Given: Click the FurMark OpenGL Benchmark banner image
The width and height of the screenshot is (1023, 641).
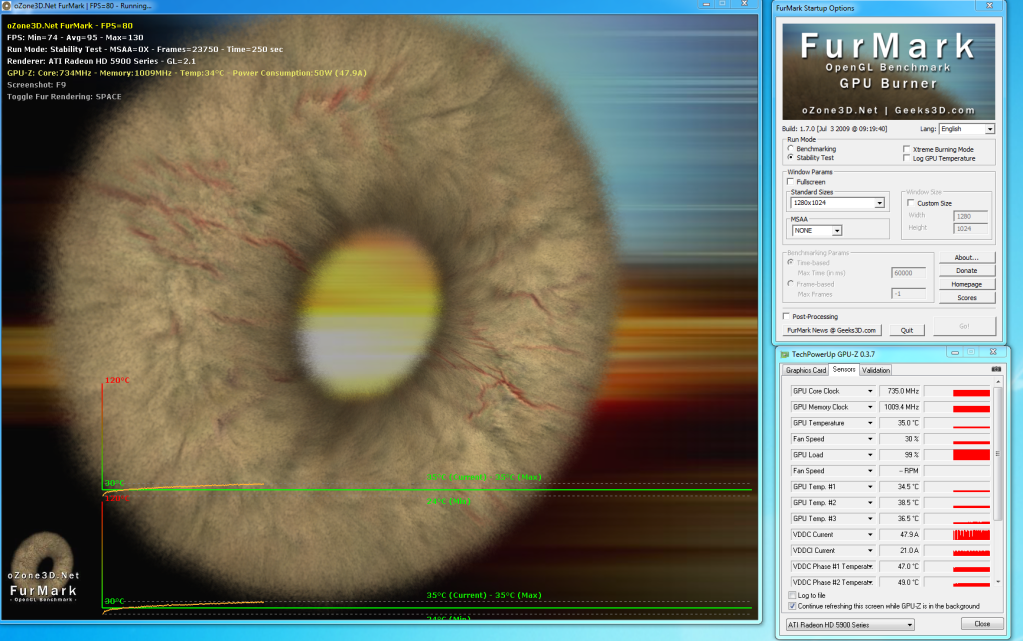Looking at the screenshot, I should 889,71.
